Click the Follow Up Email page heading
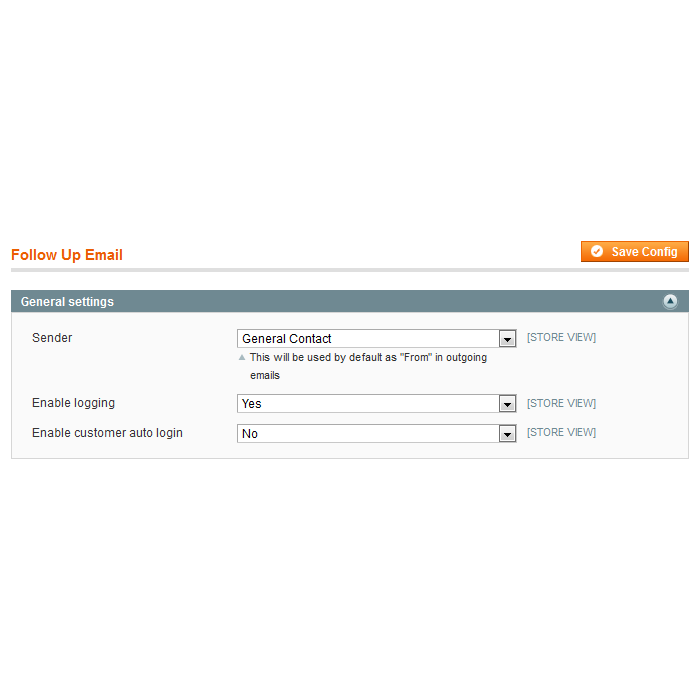700x700 pixels. [67, 255]
